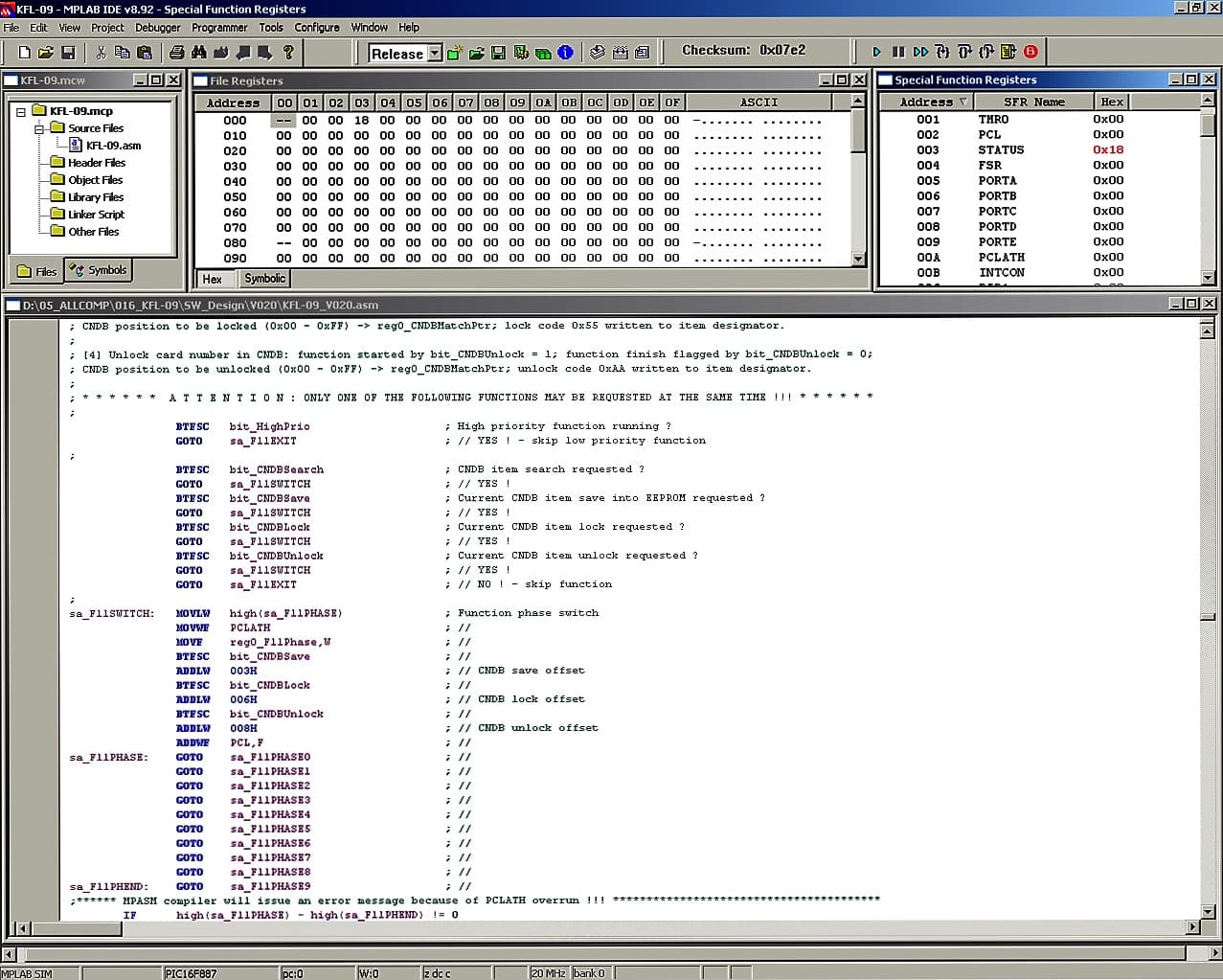Create a new project with the starred folder icon
The width and height of the screenshot is (1223, 980).
pyautogui.click(x=455, y=53)
